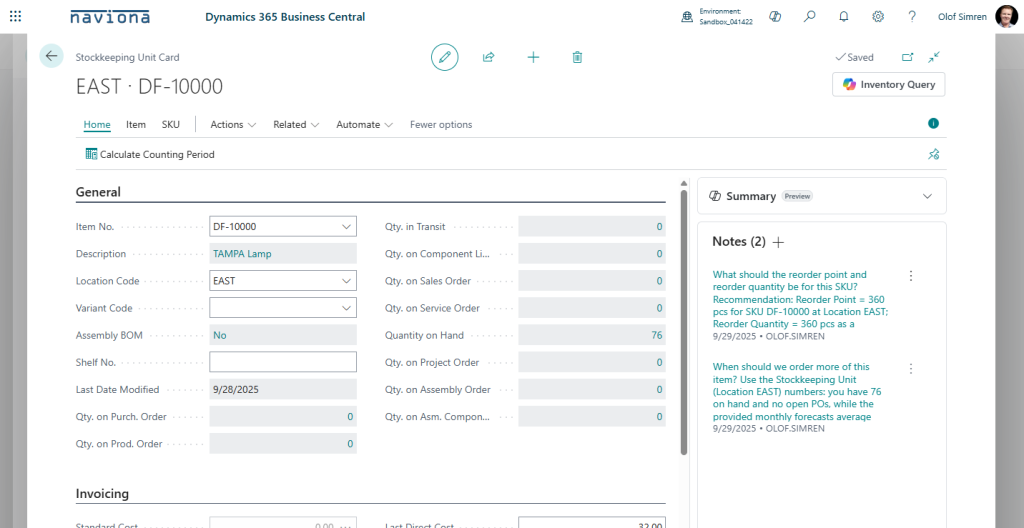Viewport: 1024px width, 528px height.
Task: Click the plus icon to create new
Action: pyautogui.click(x=533, y=57)
